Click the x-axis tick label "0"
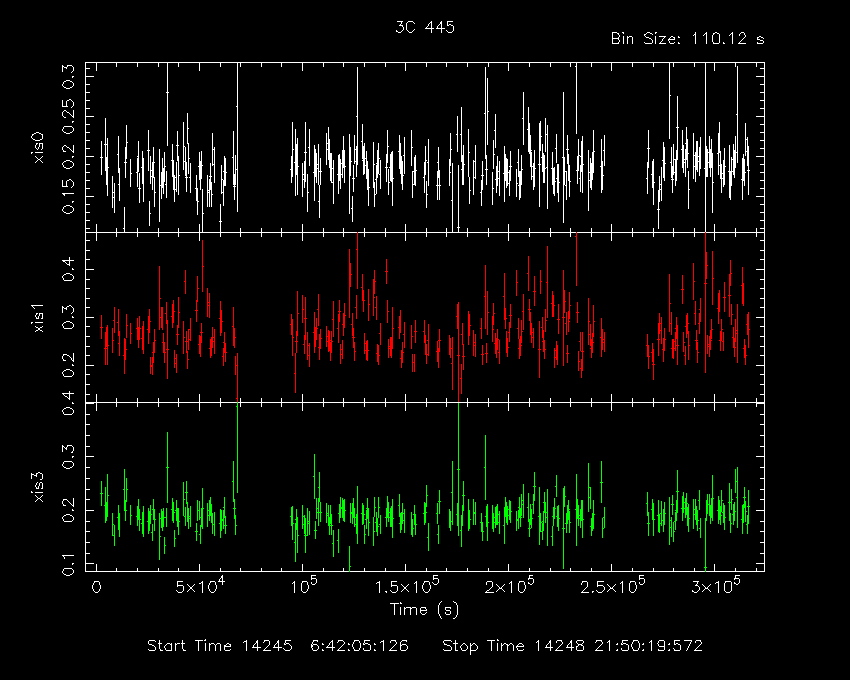This screenshot has height=680, width=850. pos(96,587)
